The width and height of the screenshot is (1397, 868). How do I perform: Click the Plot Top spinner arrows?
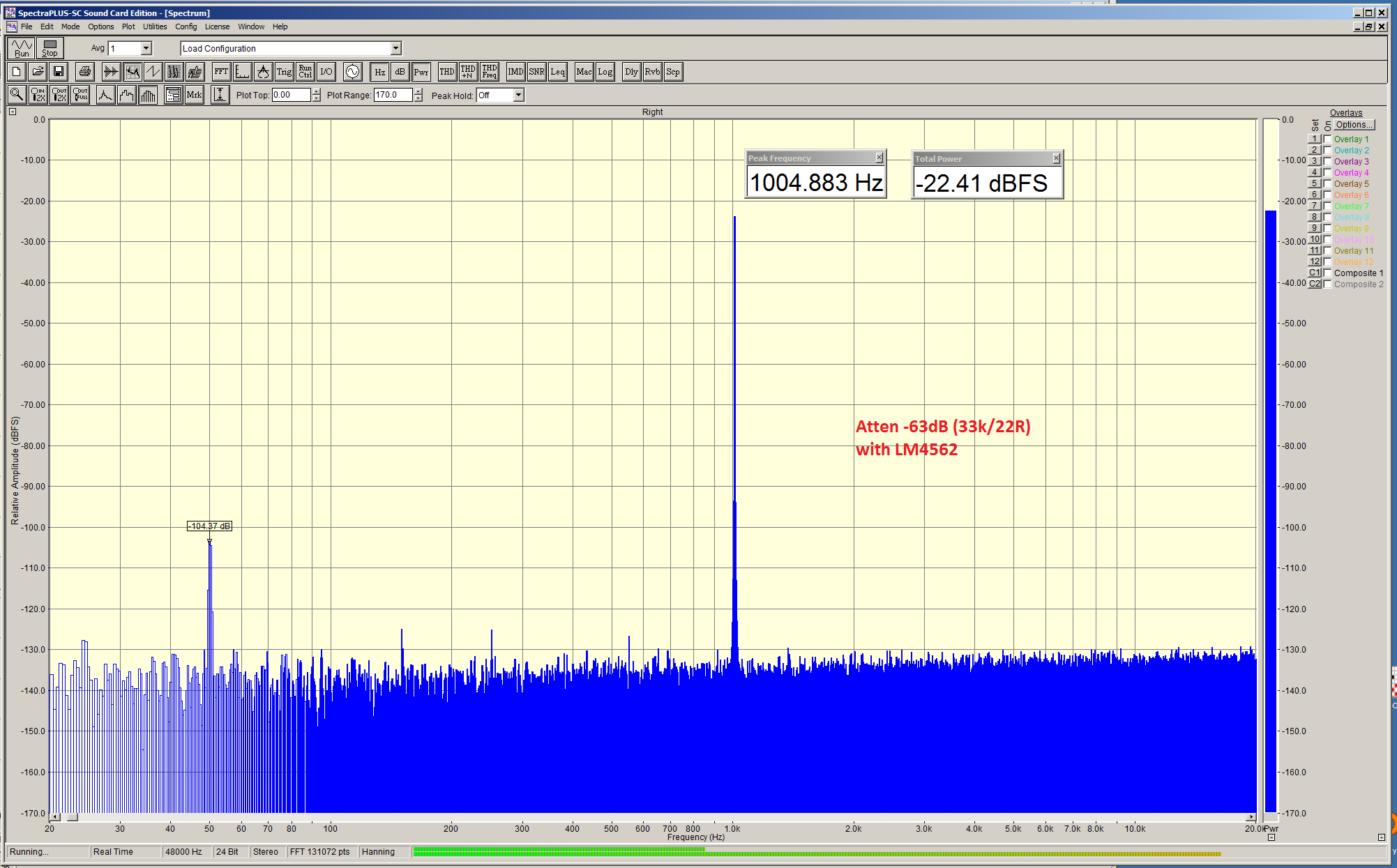pyautogui.click(x=317, y=96)
